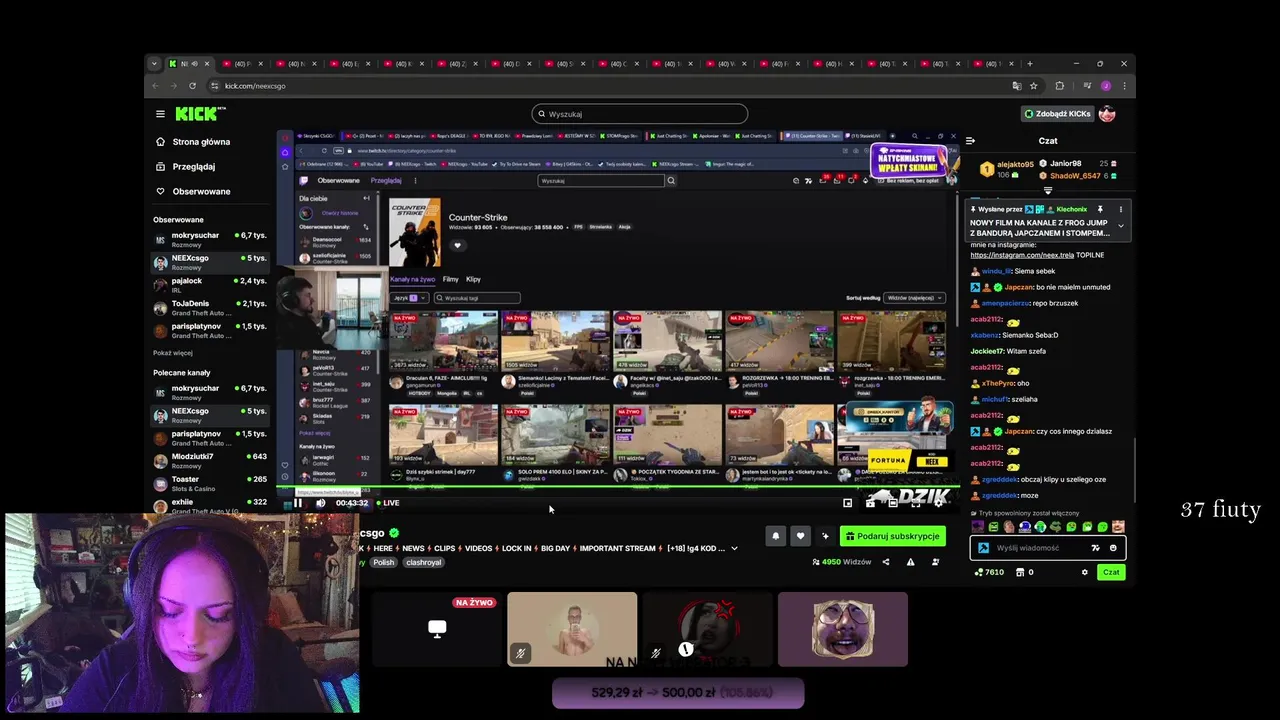This screenshot has height=720, width=1280.
Task: Click the Wyszukaj search field
Action: click(640, 114)
